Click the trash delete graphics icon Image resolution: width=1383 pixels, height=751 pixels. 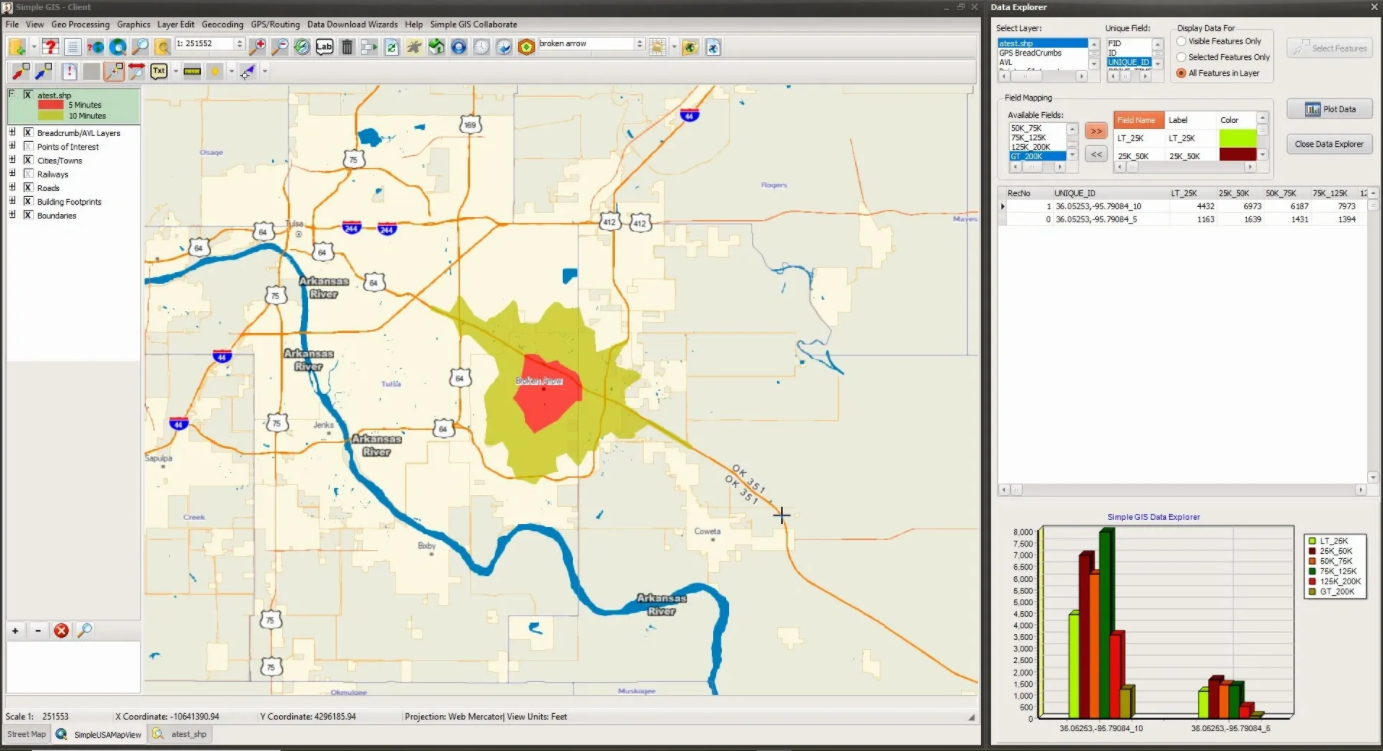347,46
